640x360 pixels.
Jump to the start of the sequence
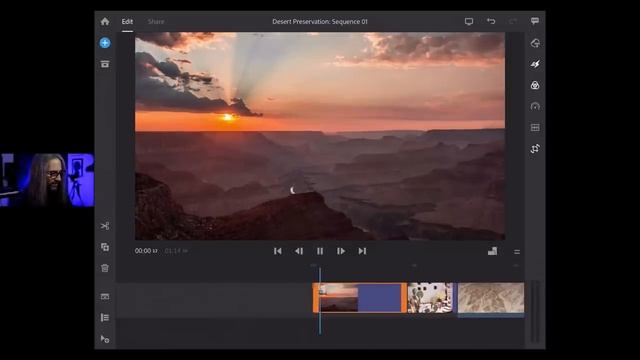coord(278,251)
